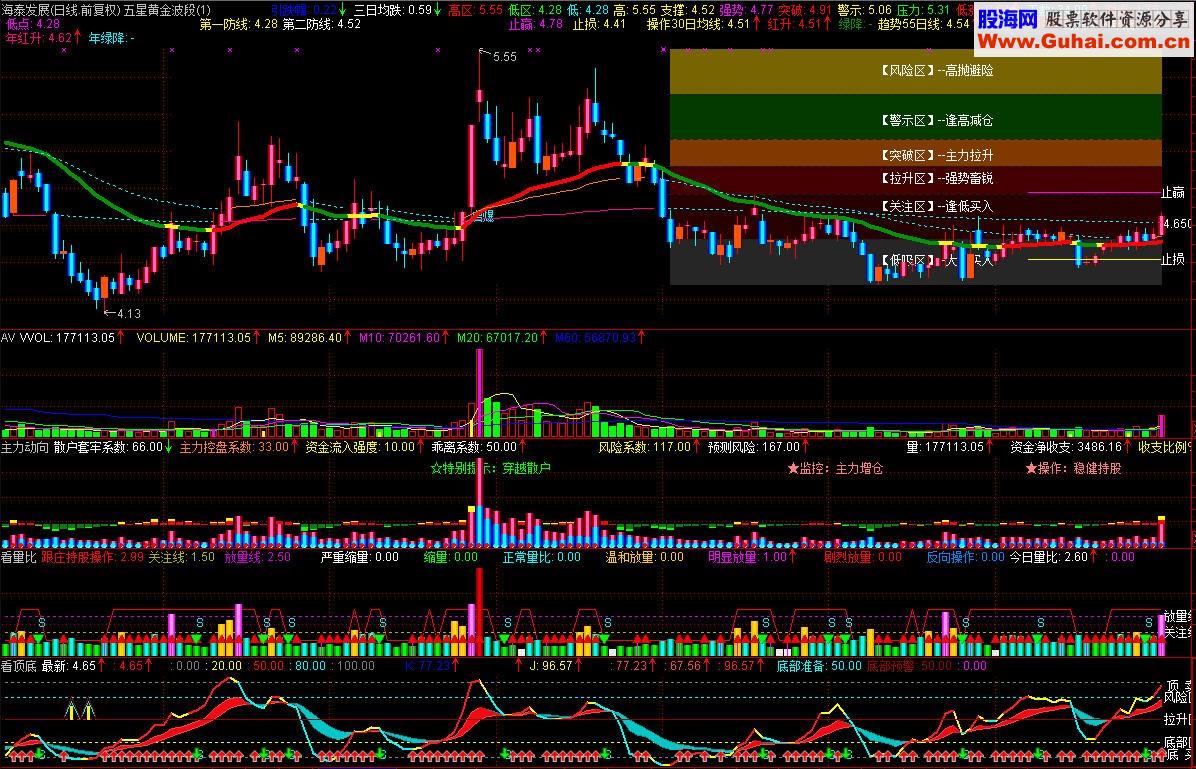Click the tallest magenta volume spike bar
Screen dimensions: 1196x769
pyautogui.click(x=480, y=392)
